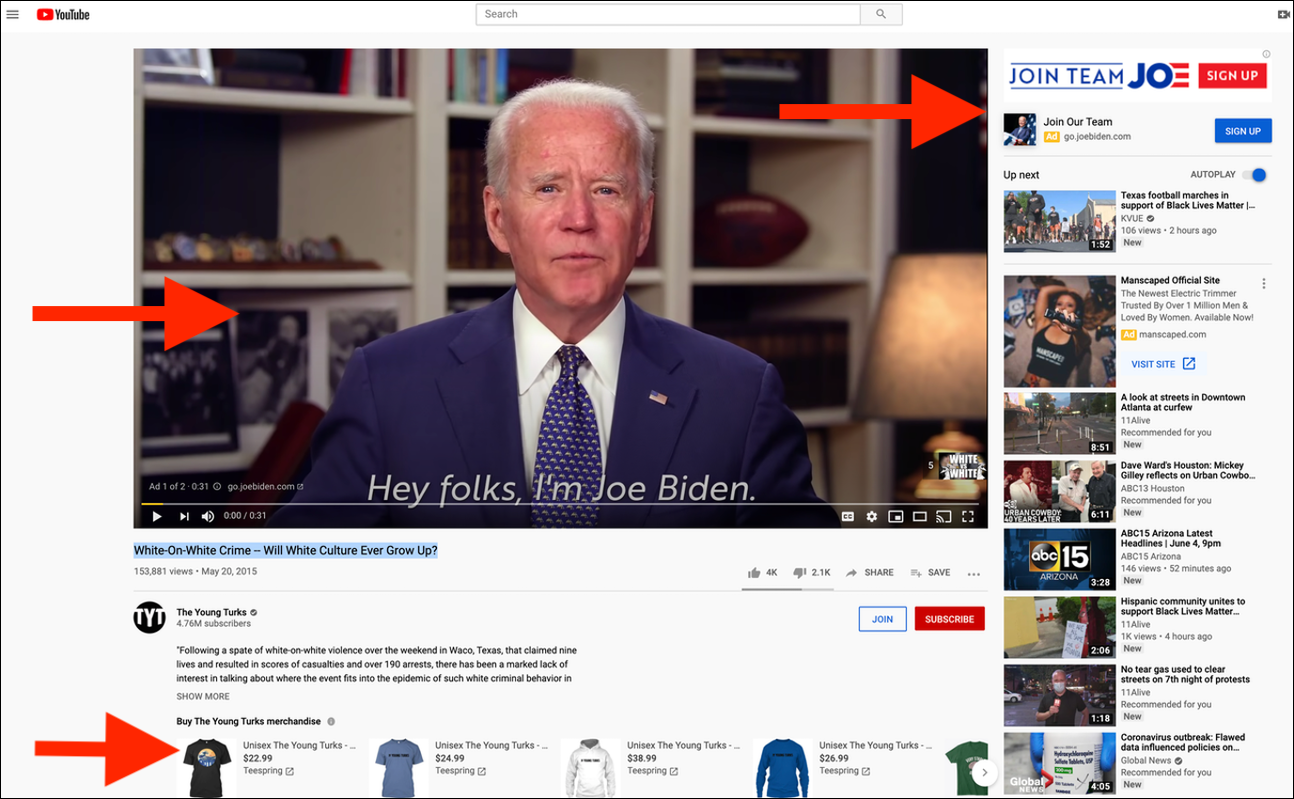
Task: Click the ad info icon above the banner
Action: pyautogui.click(x=1267, y=54)
